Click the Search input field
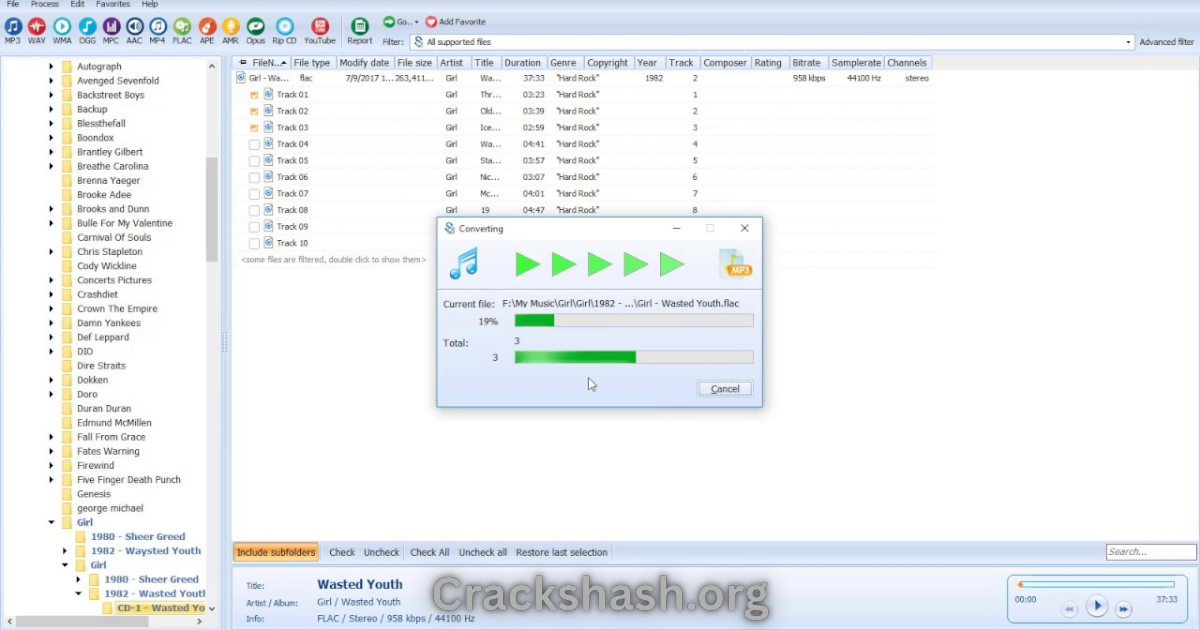Image resolution: width=1200 pixels, height=630 pixels. click(x=1151, y=552)
